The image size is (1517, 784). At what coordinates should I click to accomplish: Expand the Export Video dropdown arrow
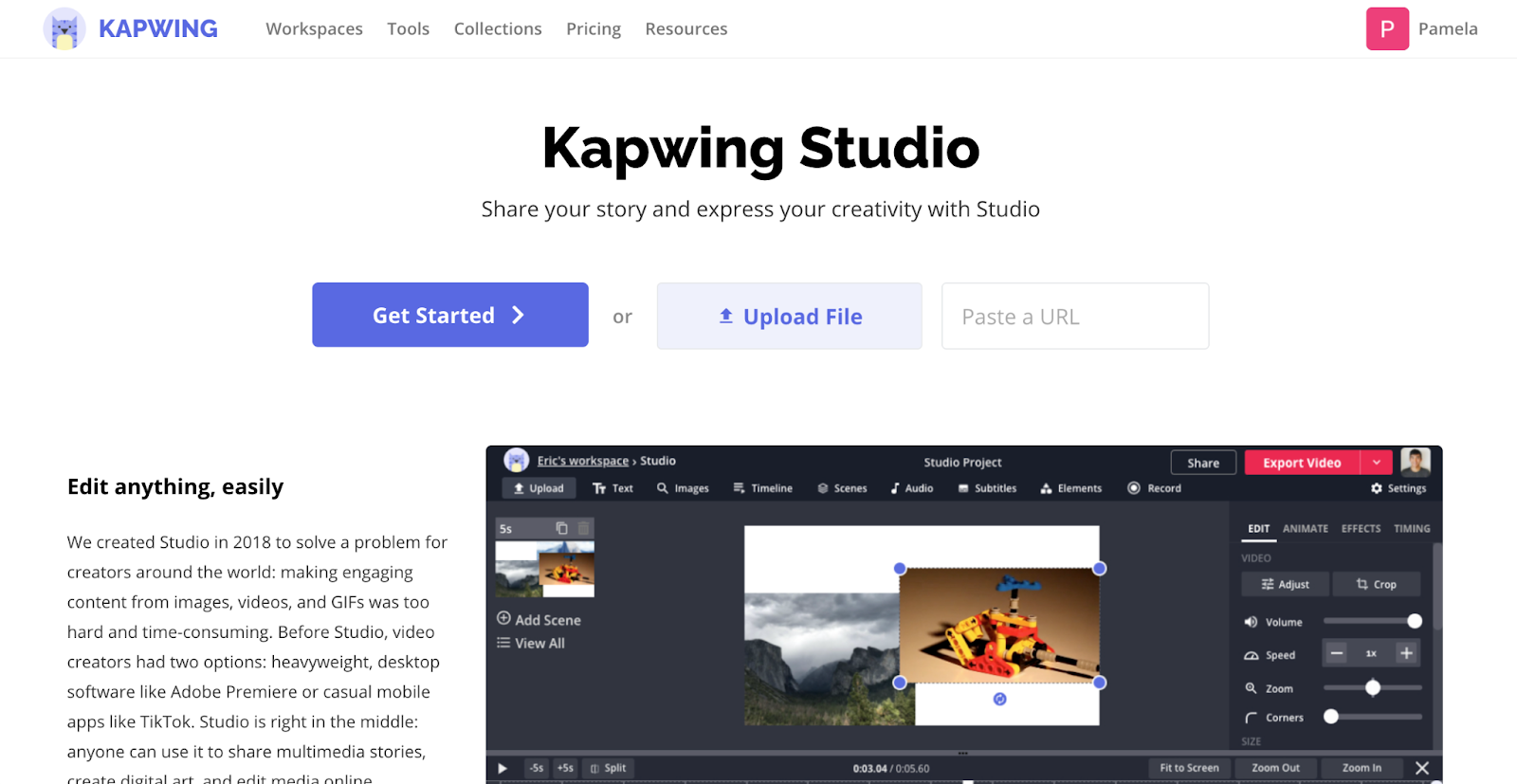click(1377, 463)
